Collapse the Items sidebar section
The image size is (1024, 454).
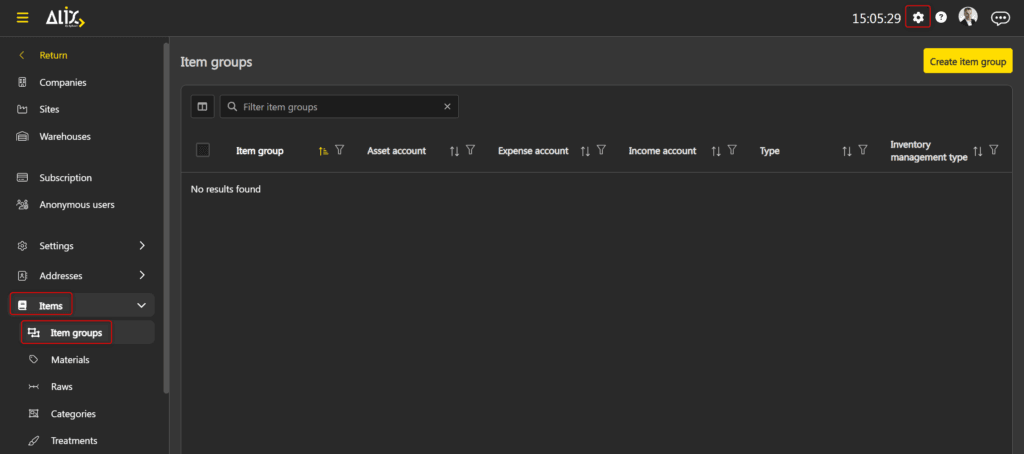(141, 305)
